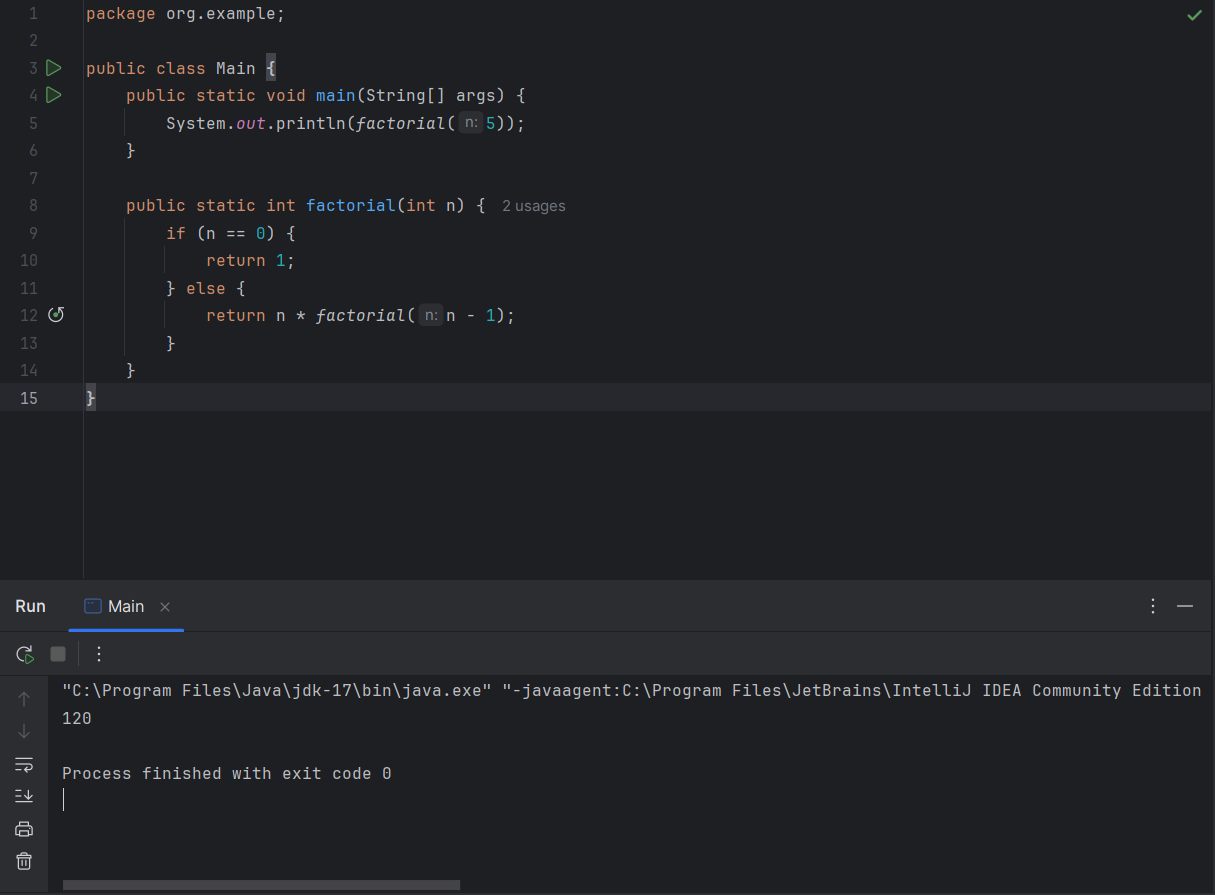
Task: Rerun the Main configuration
Action: (x=25, y=654)
